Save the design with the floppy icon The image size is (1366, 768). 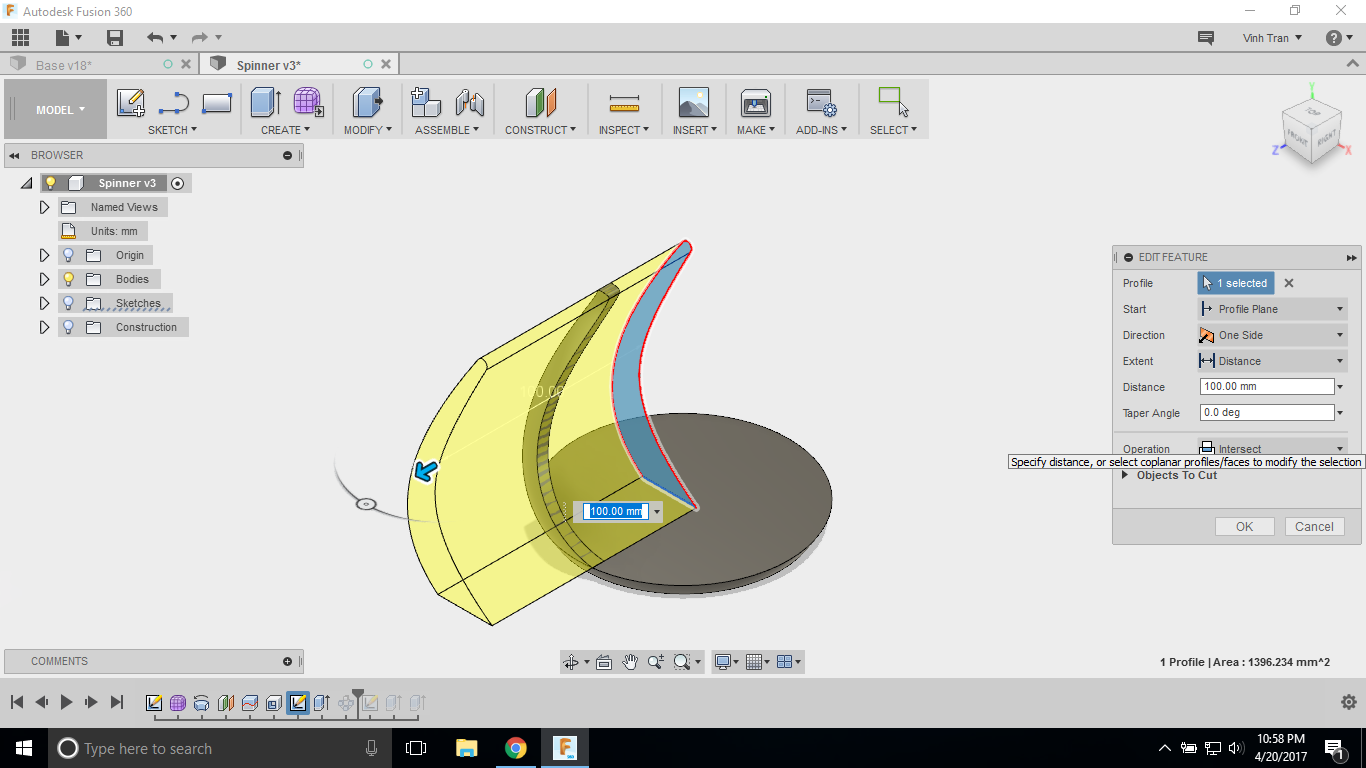point(115,38)
